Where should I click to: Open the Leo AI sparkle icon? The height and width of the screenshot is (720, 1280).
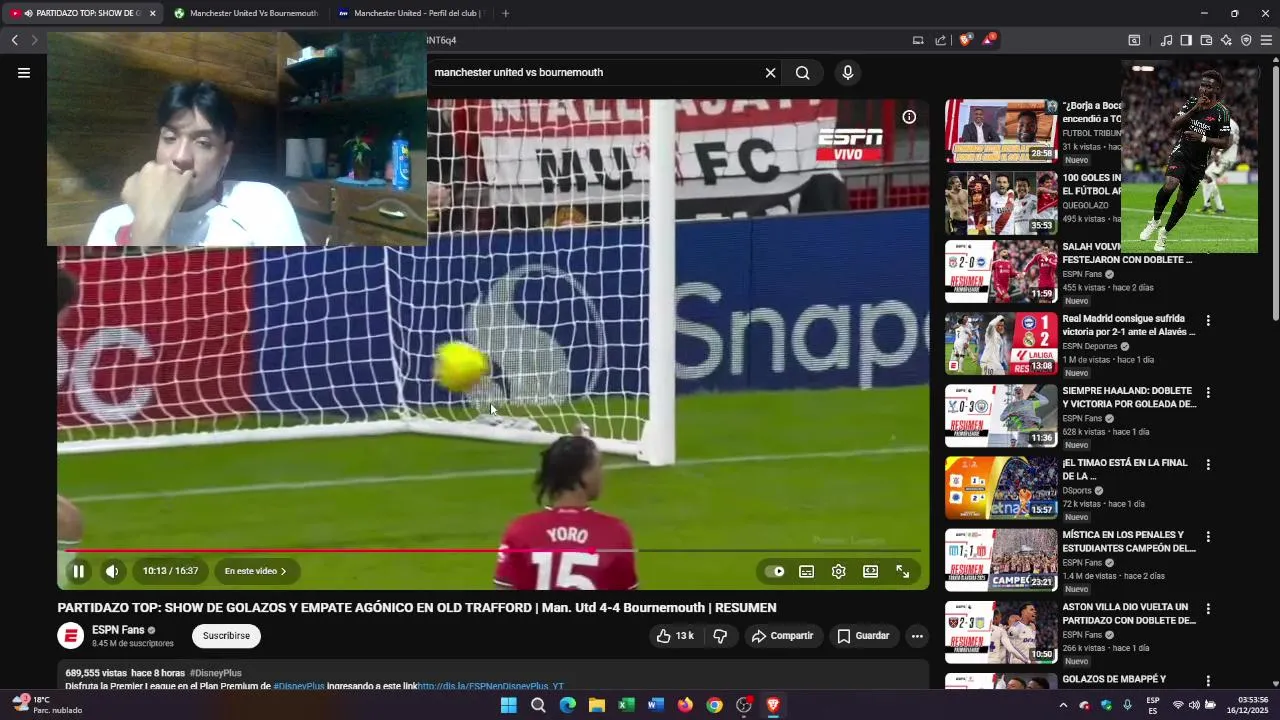pos(1226,40)
